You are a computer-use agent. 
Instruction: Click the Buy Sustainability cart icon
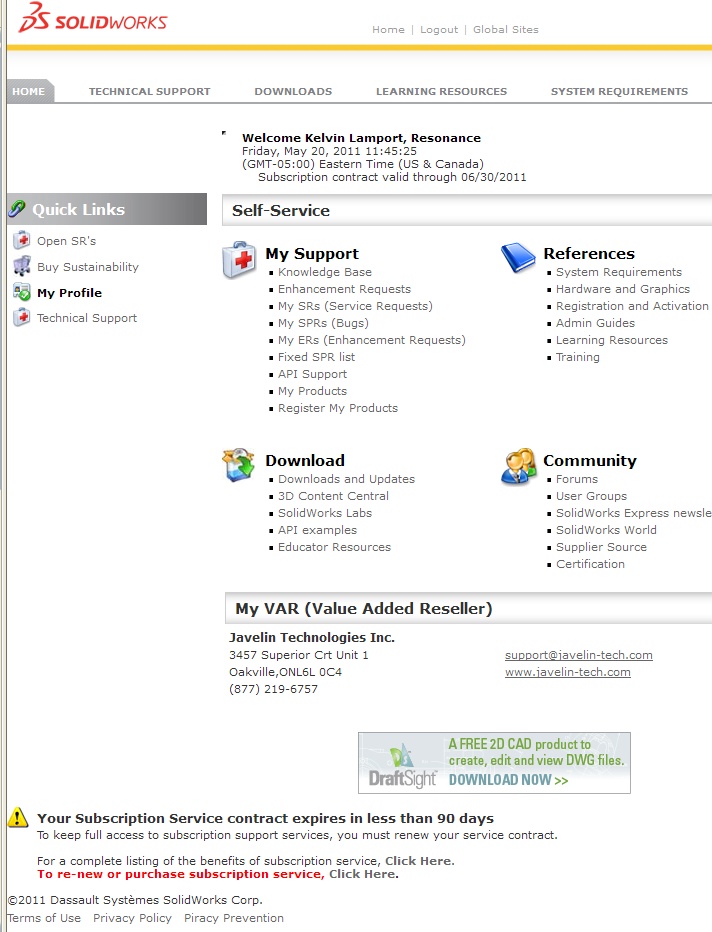(x=22, y=266)
